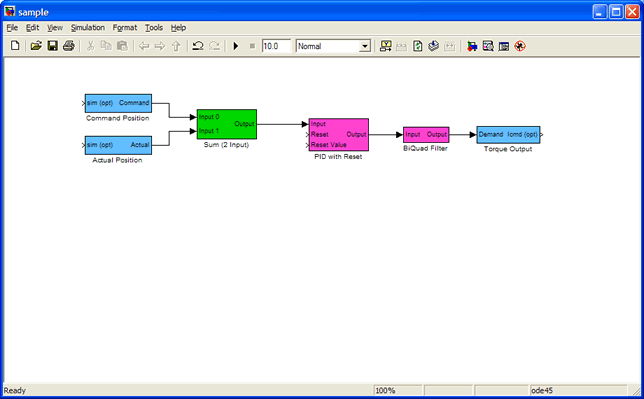Select the BiQuad Filter block
This screenshot has width=644, height=399.
[x=426, y=134]
